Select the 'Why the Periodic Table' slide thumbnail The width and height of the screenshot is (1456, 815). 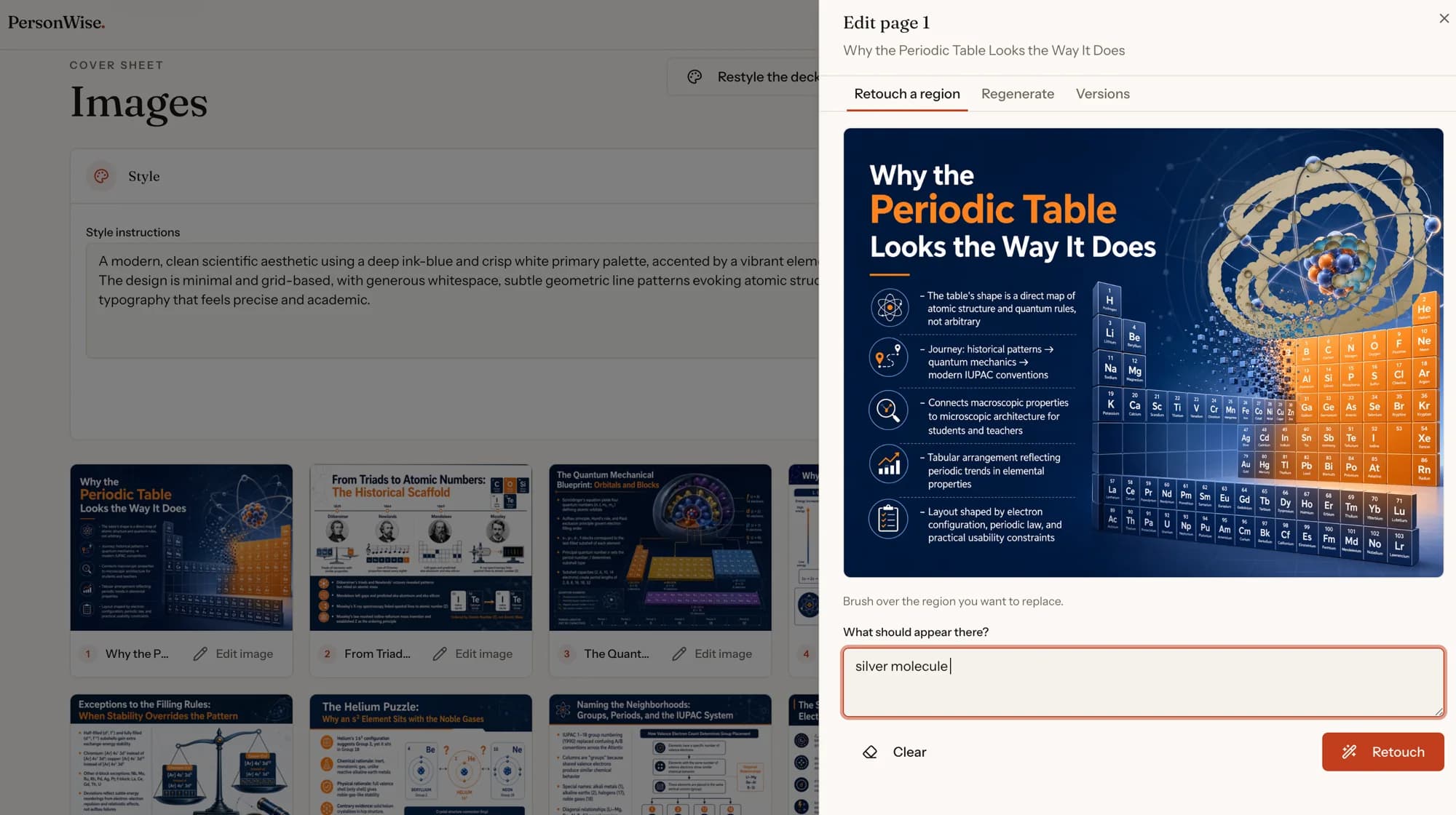pos(181,547)
